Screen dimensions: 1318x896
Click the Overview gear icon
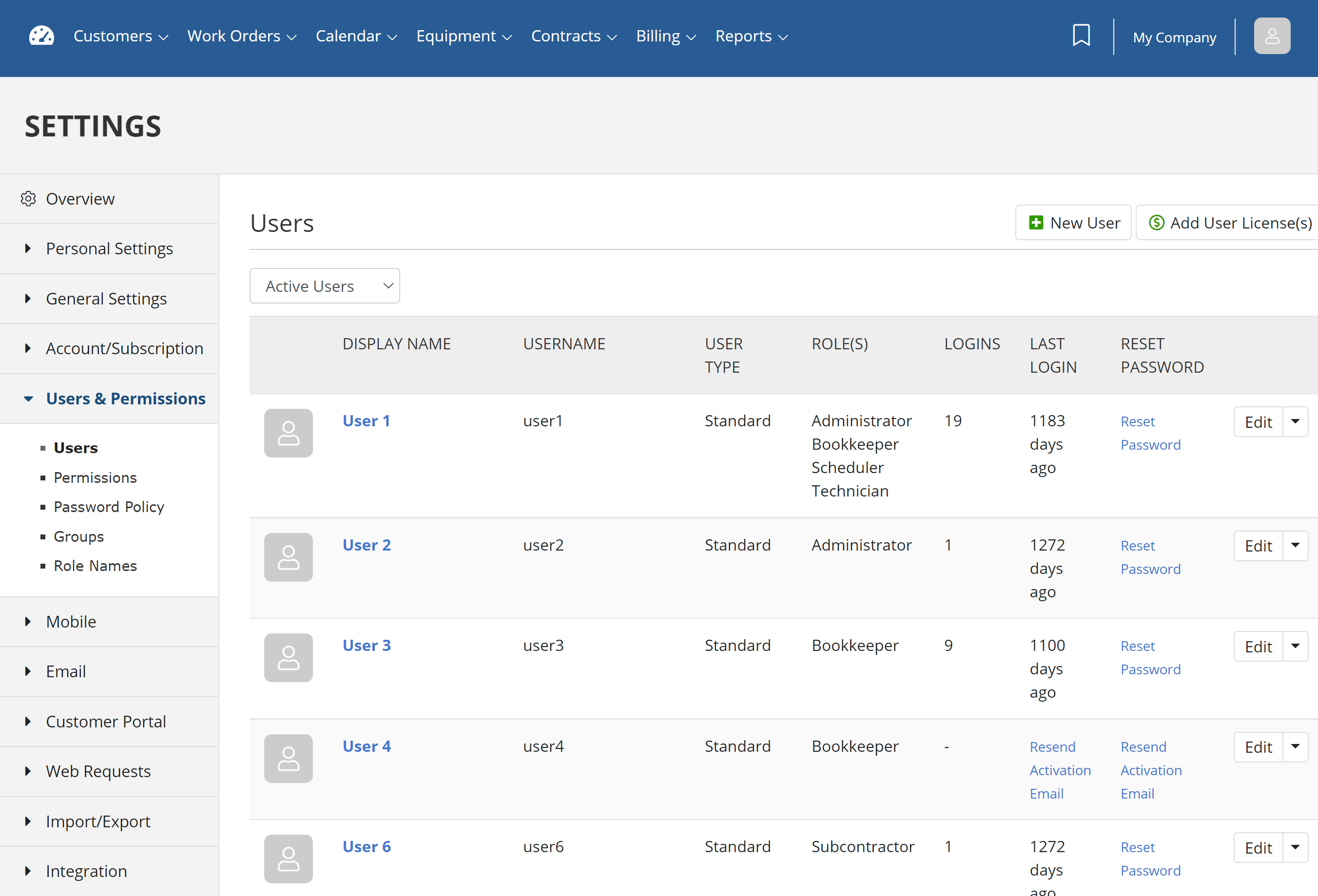click(x=28, y=199)
